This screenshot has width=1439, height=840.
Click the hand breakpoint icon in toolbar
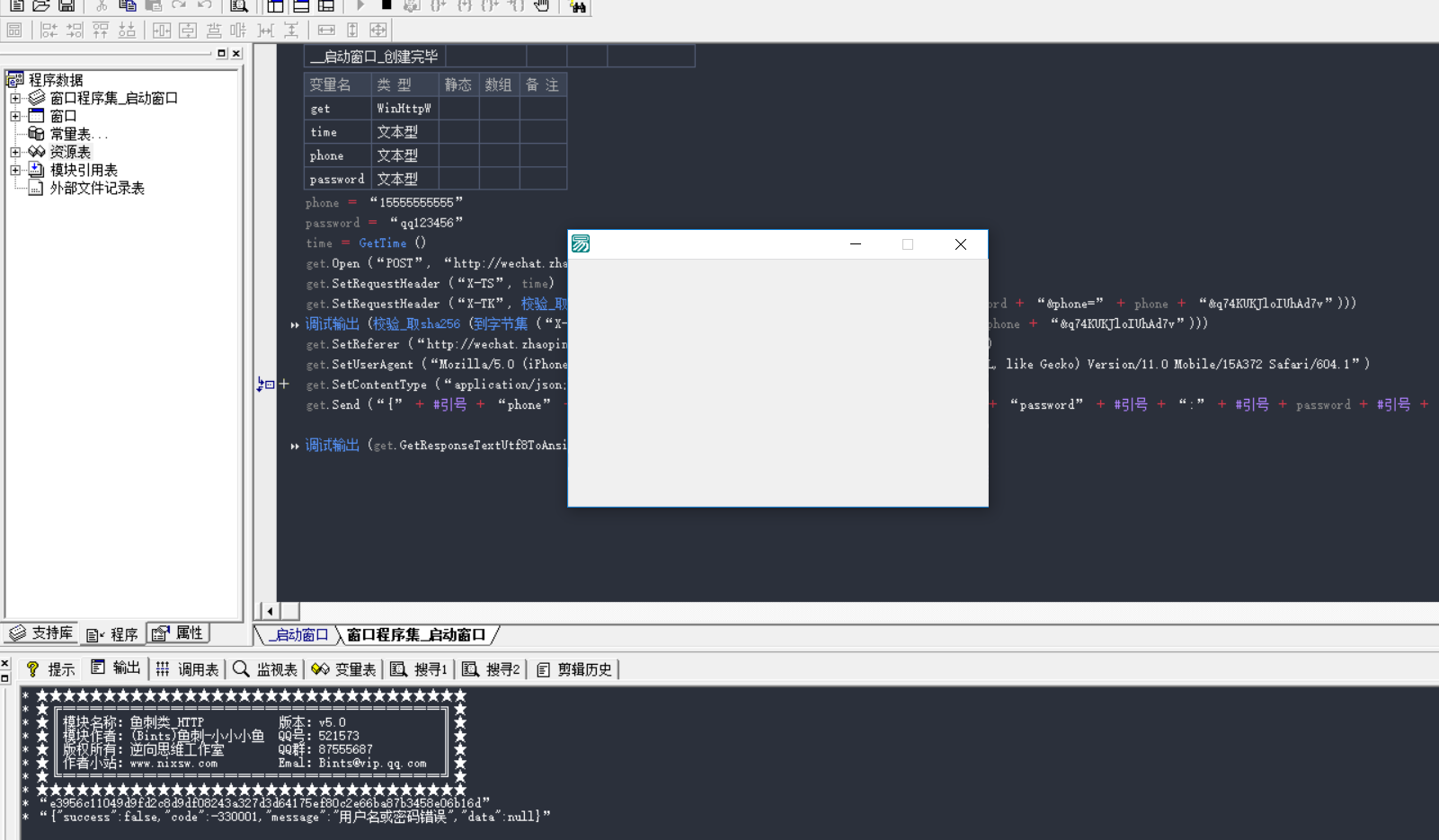click(x=541, y=5)
